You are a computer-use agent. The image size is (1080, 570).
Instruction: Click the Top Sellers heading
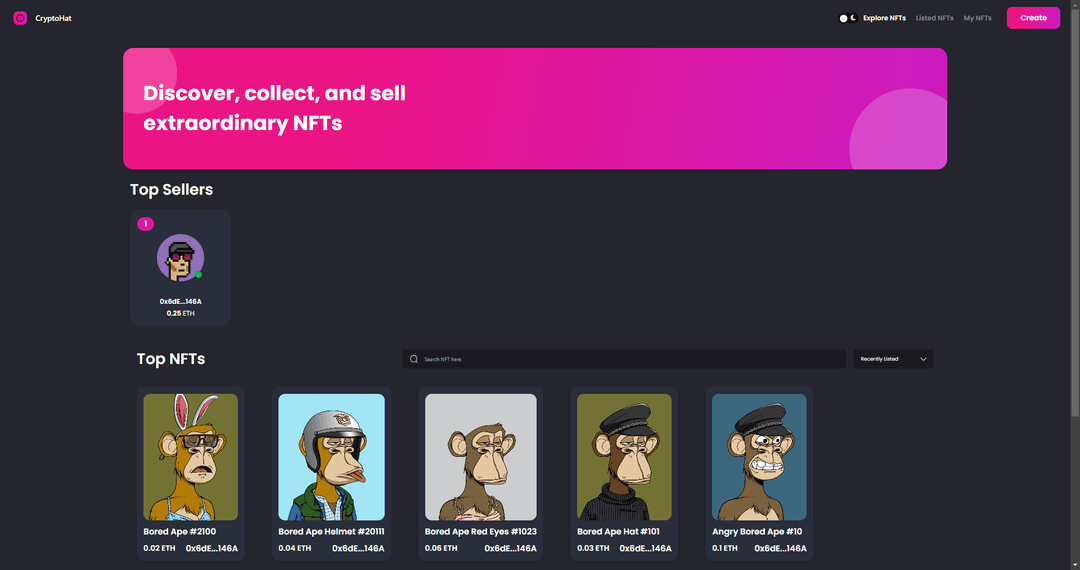172,190
